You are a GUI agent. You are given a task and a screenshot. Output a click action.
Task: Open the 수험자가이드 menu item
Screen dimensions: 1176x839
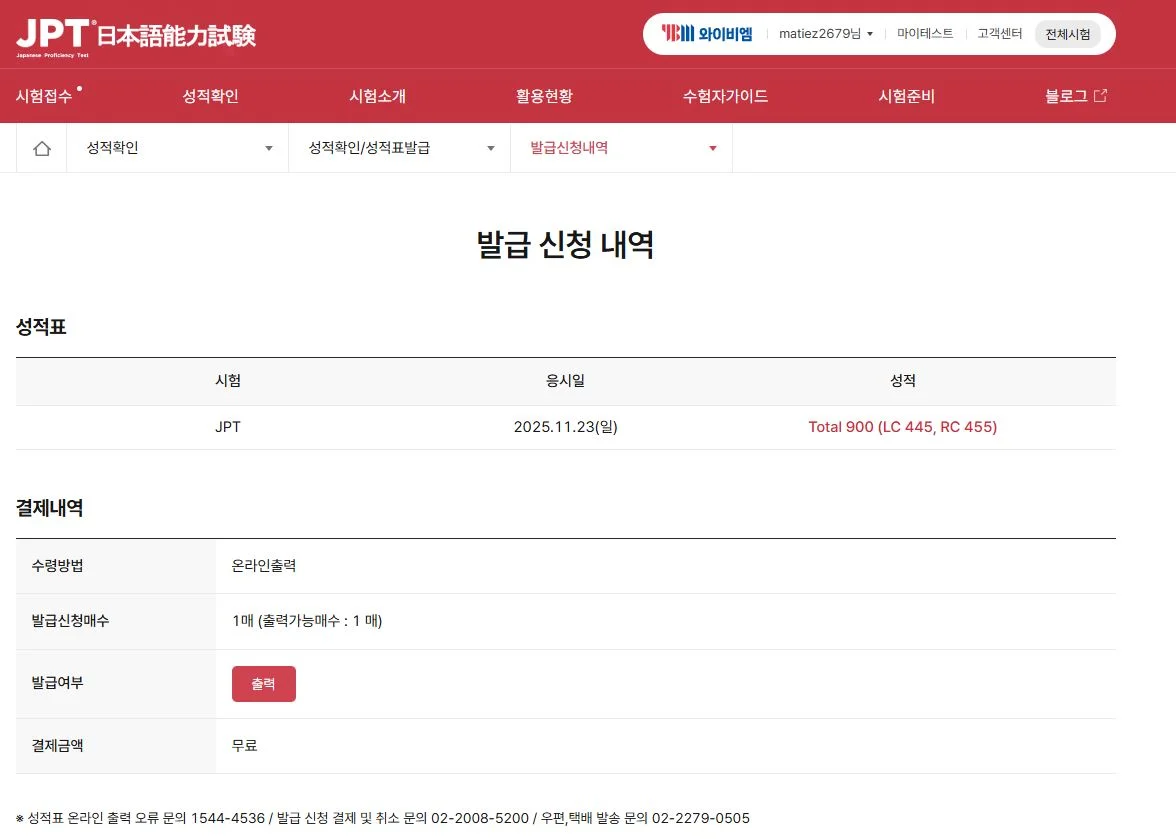[726, 96]
